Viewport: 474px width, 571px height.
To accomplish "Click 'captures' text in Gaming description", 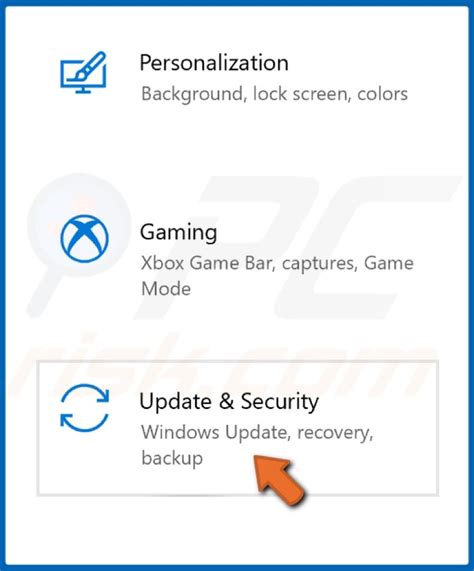I will pyautogui.click(x=318, y=264).
